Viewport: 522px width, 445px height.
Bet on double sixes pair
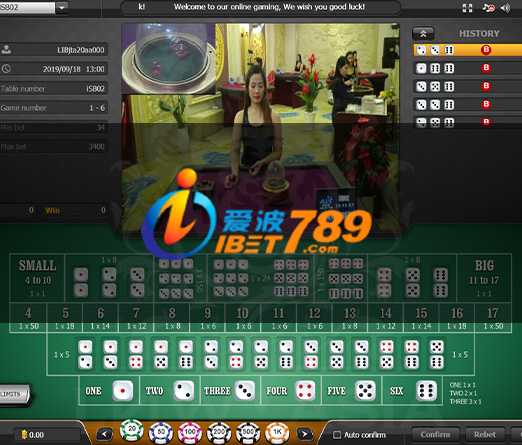440,282
